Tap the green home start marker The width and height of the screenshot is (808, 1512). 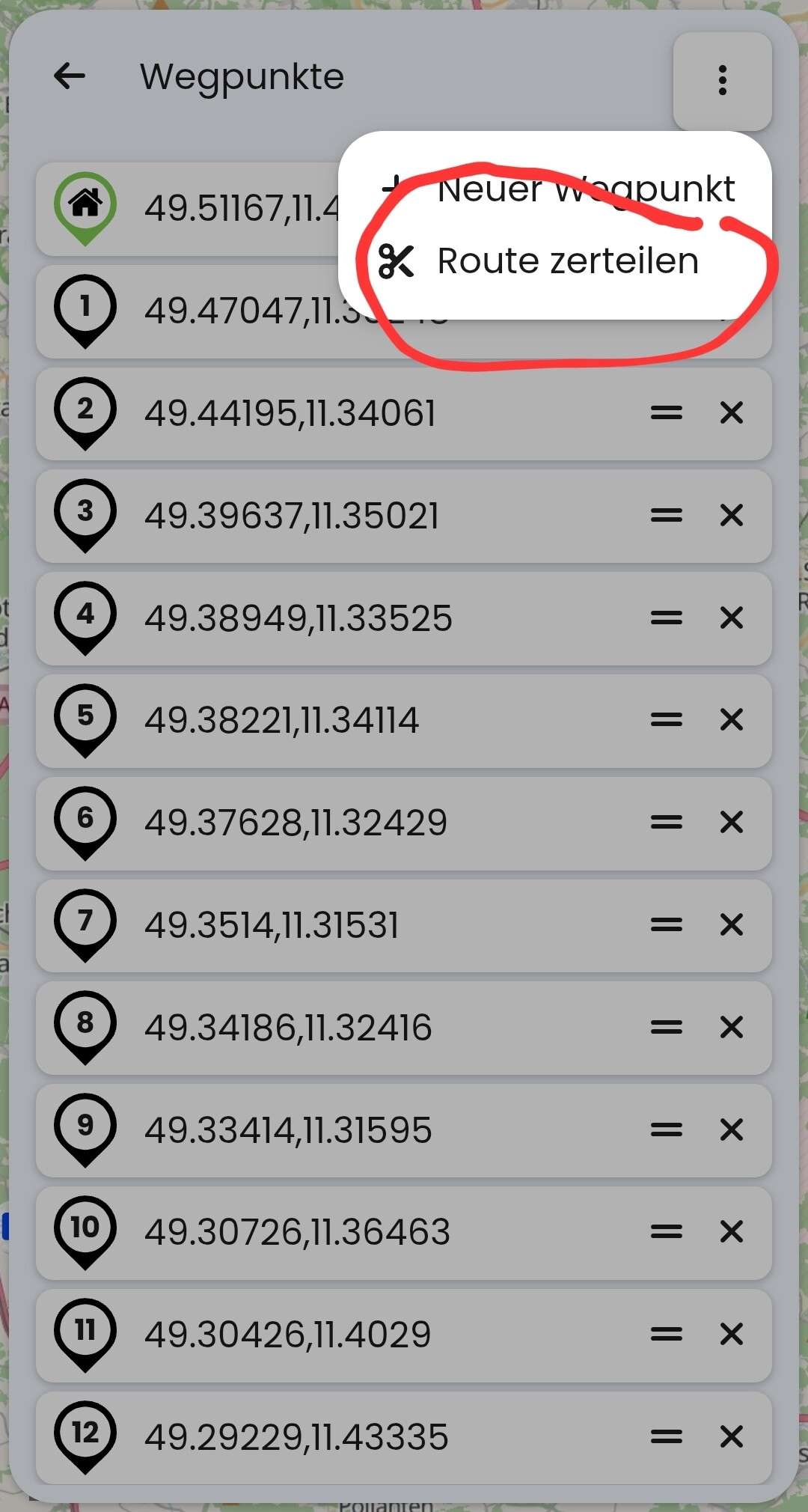(85, 208)
